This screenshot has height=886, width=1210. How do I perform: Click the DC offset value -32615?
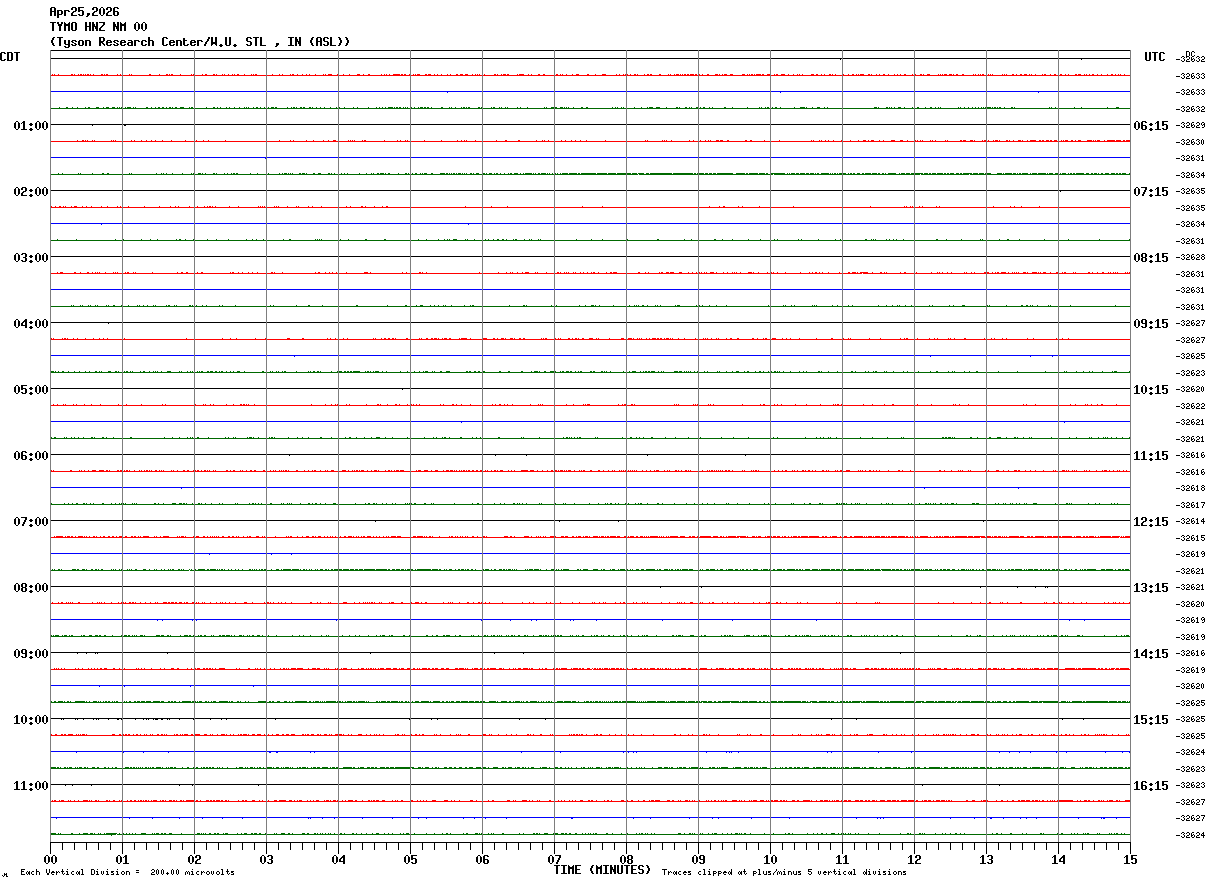(1191, 538)
